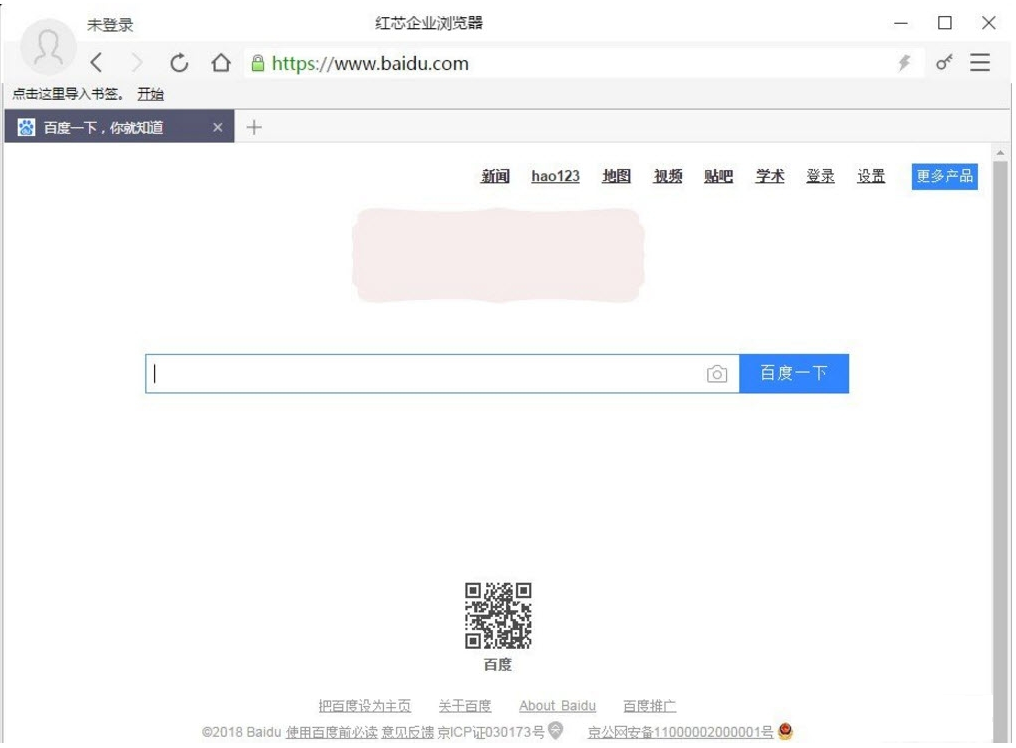Open the hamburger browser menu

point(980,62)
